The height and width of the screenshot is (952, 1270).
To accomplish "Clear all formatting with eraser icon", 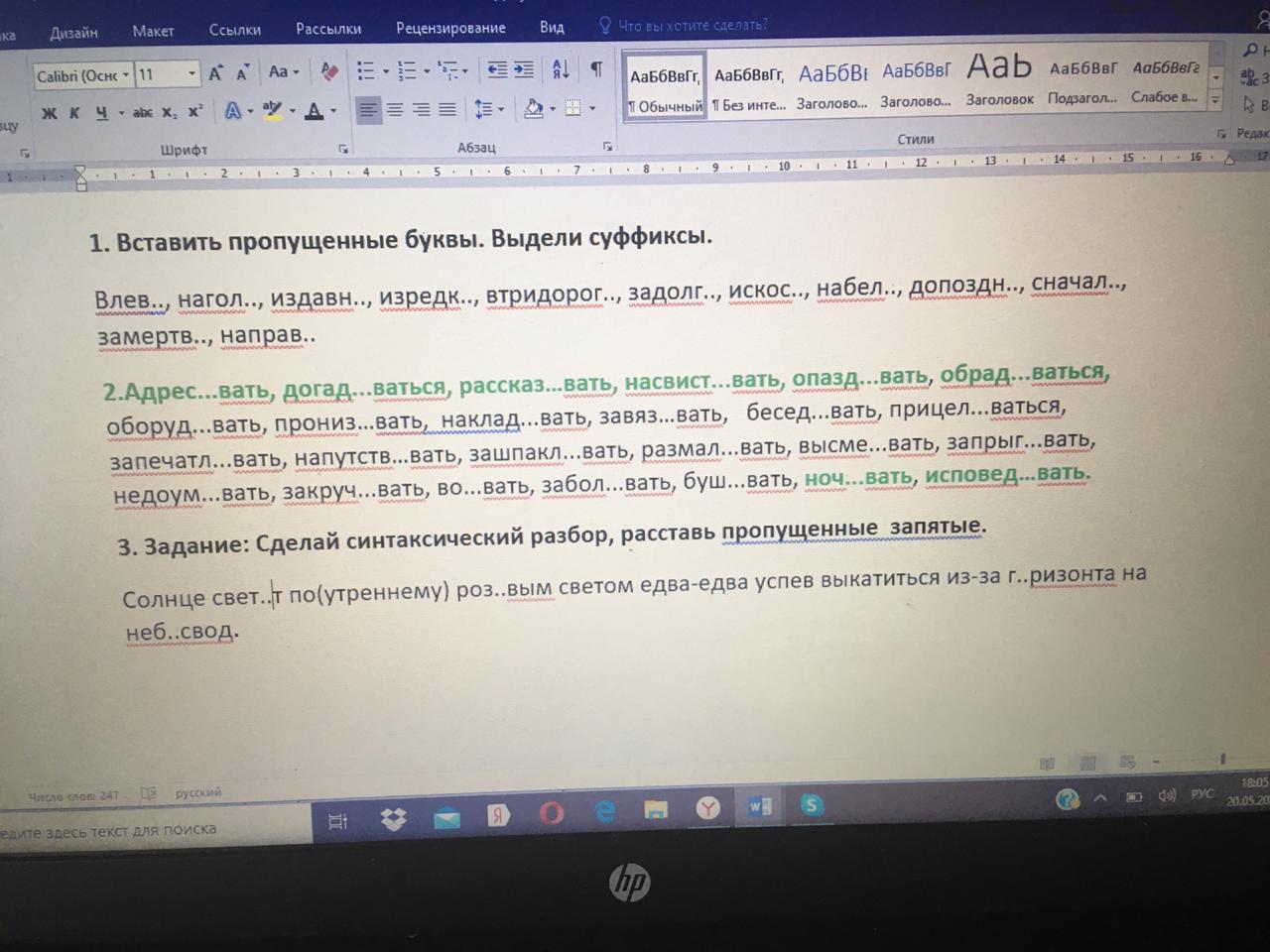I will pyautogui.click(x=329, y=71).
